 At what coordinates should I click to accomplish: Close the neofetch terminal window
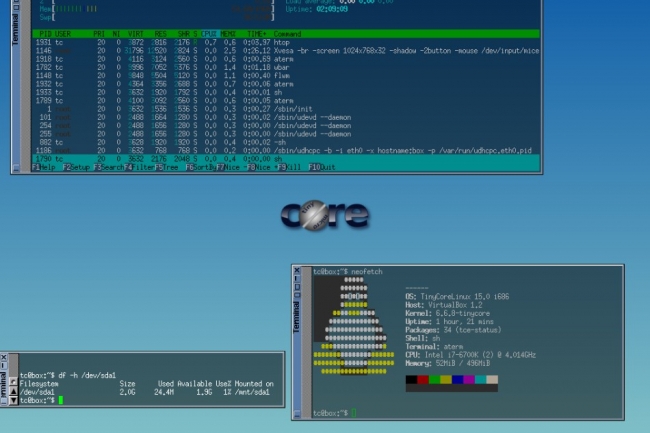(x=297, y=271)
